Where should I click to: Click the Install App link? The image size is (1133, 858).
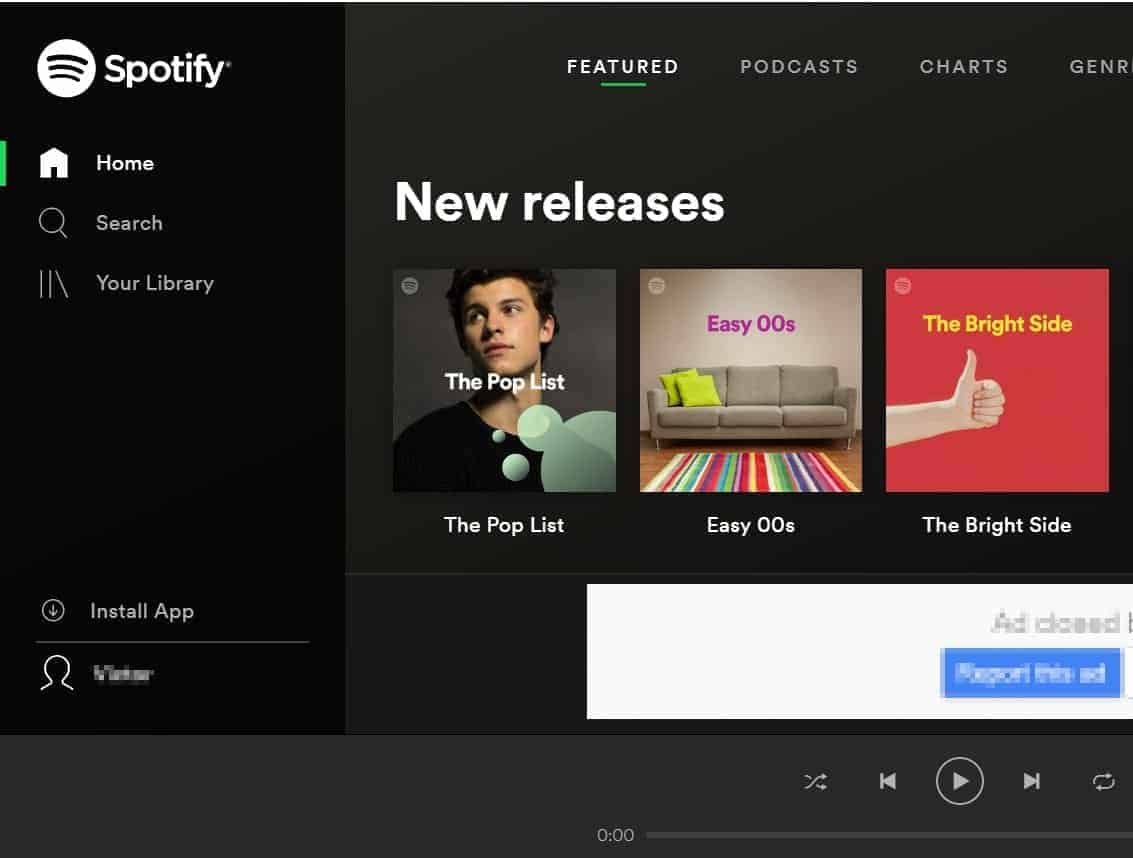click(142, 612)
